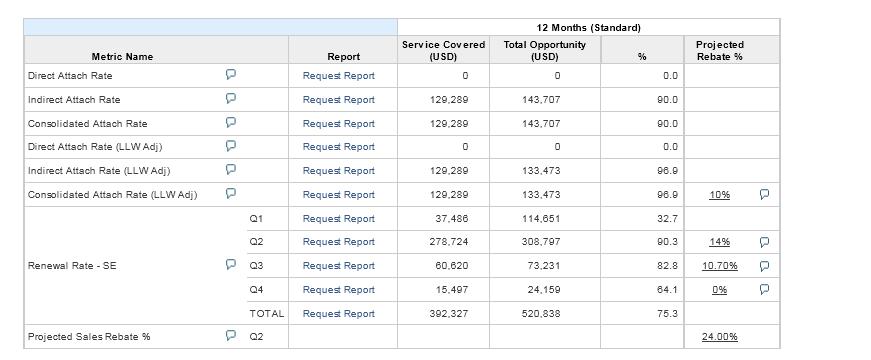Click the 520,838 total opportunity value
871x360 pixels.
(541, 313)
